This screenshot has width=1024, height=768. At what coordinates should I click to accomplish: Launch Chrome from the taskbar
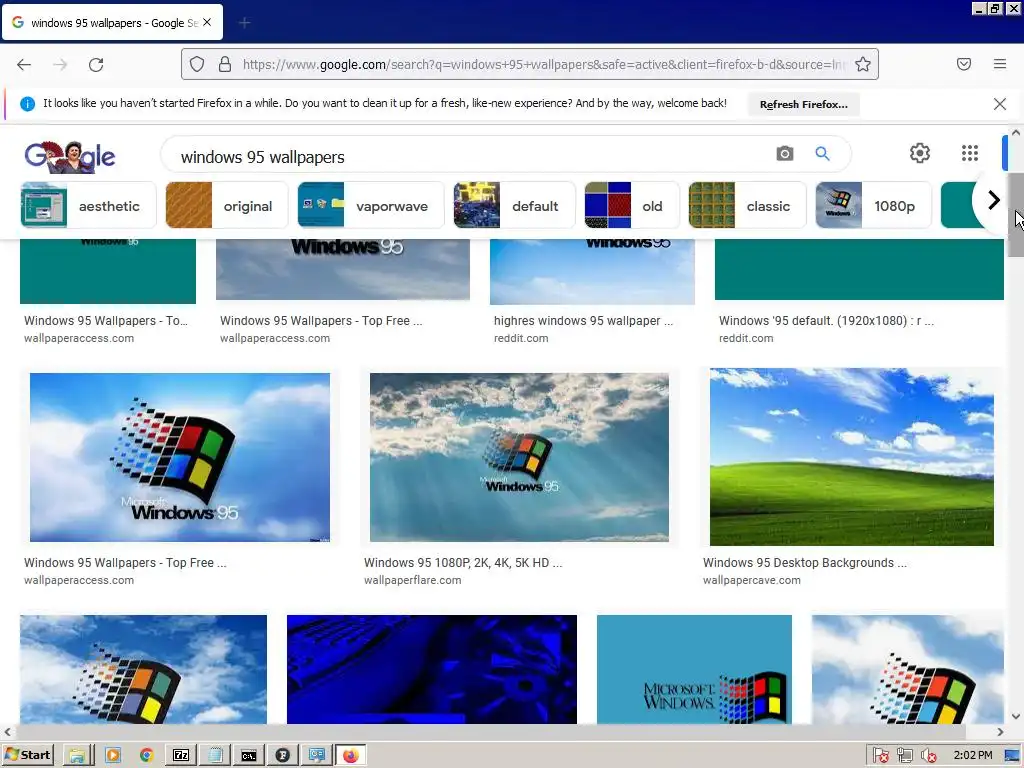coord(146,756)
